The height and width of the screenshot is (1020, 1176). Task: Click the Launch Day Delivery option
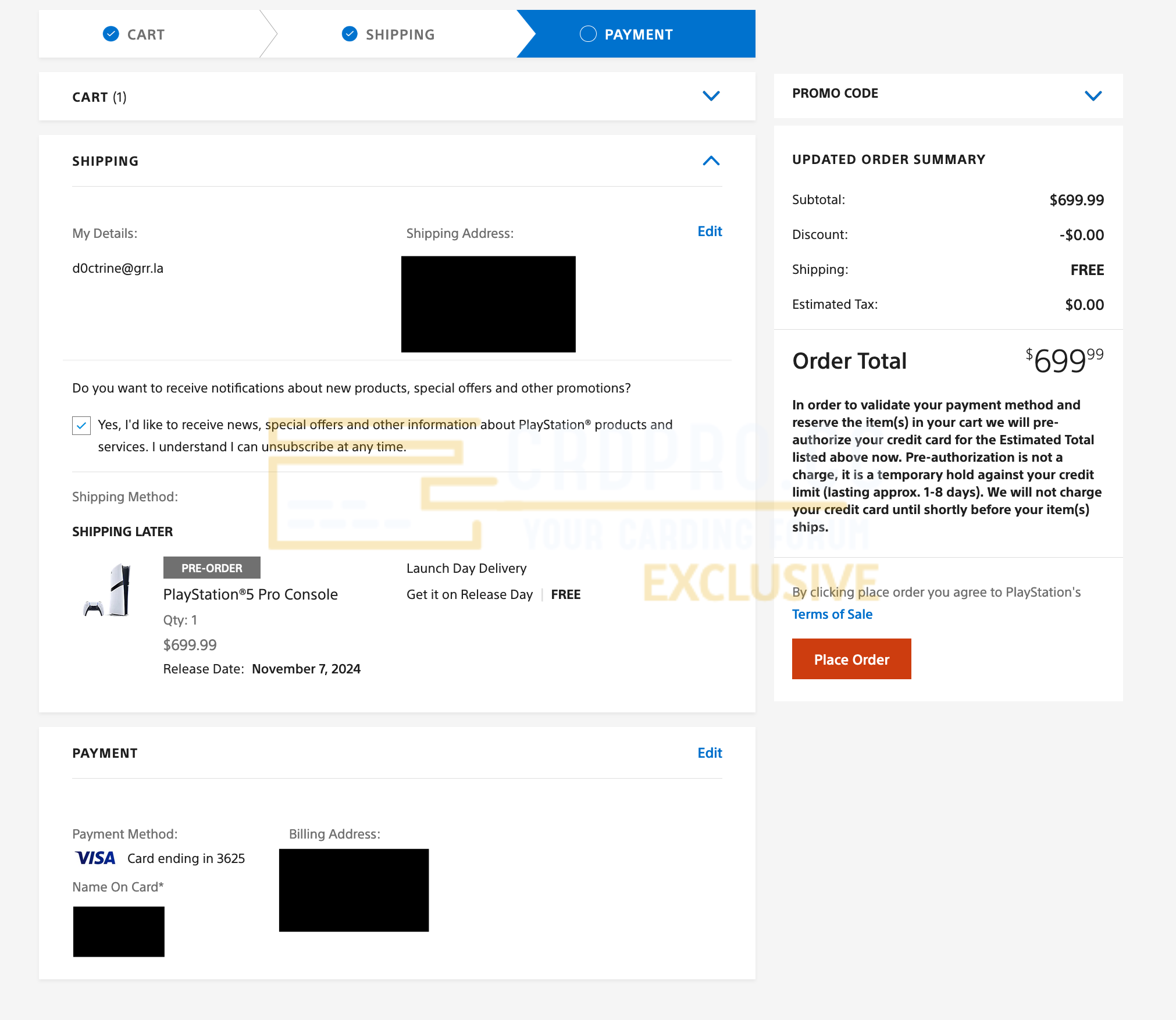tap(466, 568)
